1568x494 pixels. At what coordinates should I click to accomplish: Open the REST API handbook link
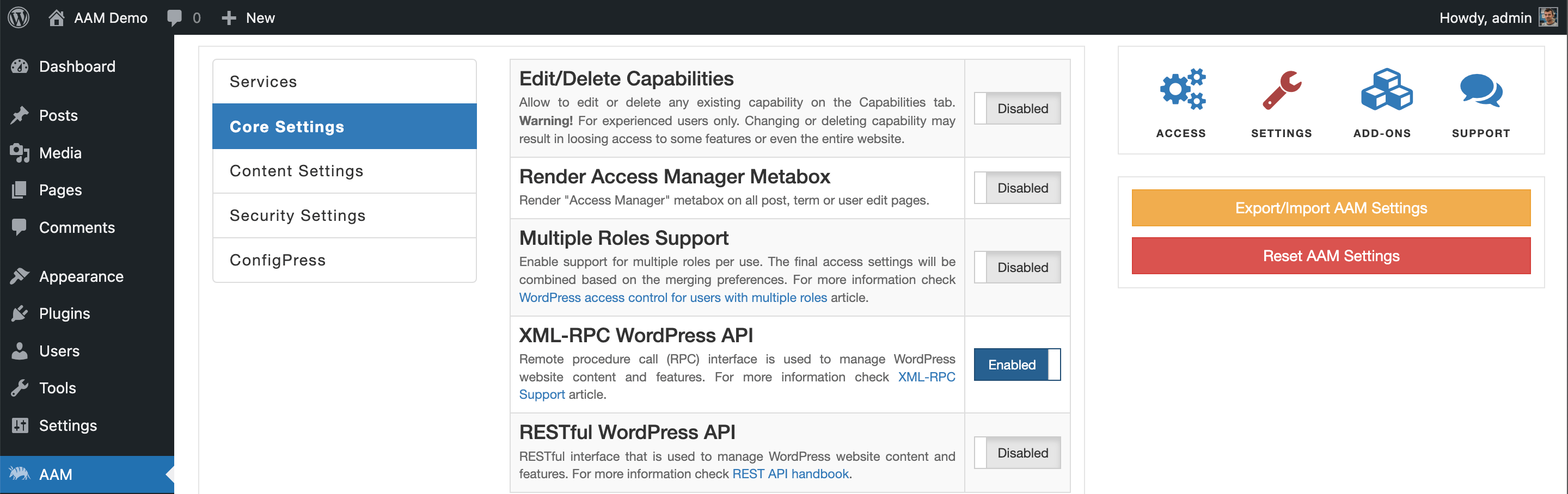tap(790, 474)
